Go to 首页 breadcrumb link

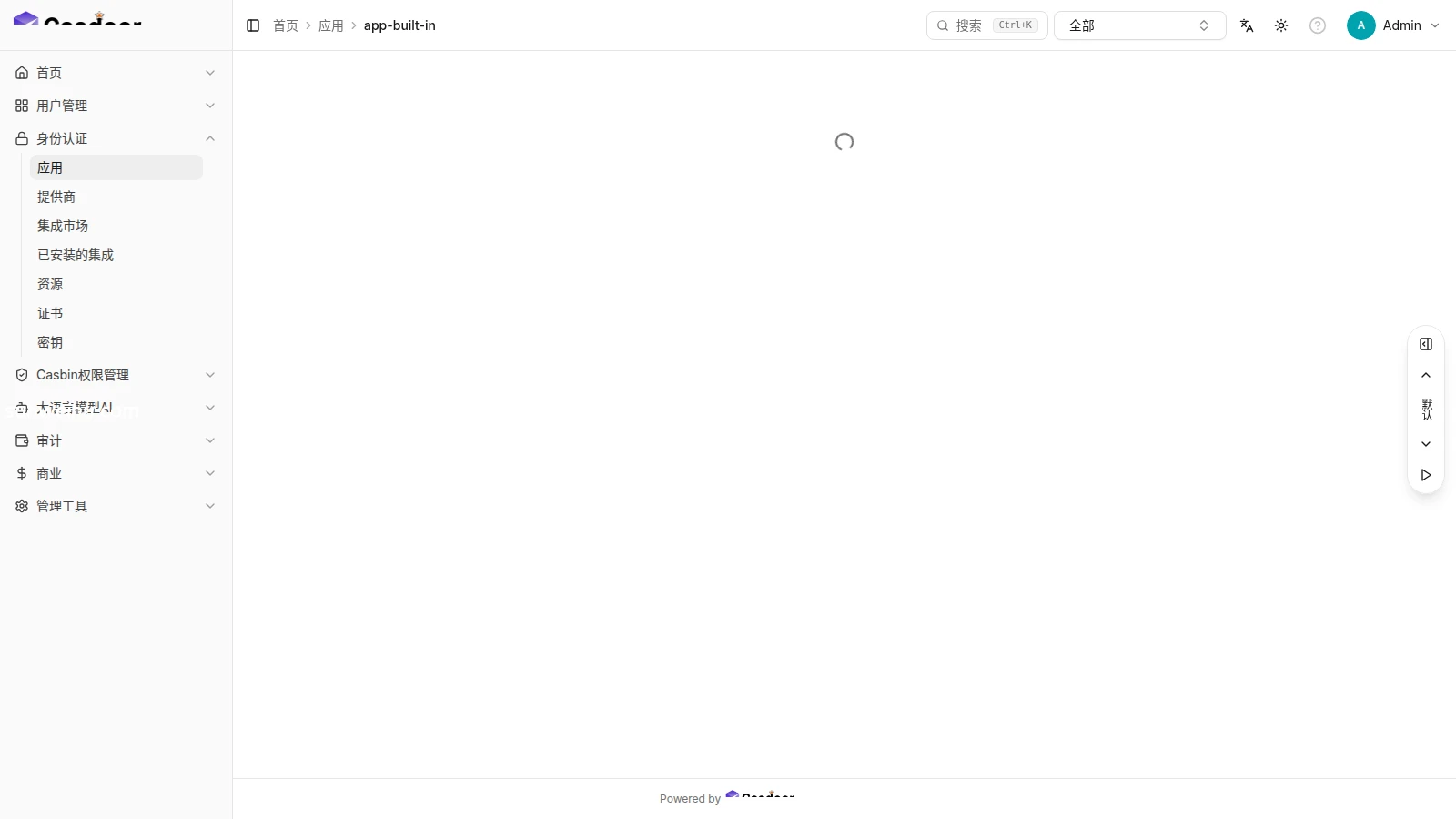pyautogui.click(x=286, y=25)
